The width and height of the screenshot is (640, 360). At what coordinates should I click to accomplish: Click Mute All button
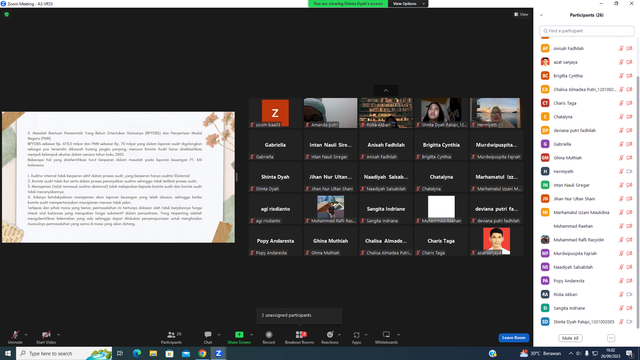(x=570, y=338)
